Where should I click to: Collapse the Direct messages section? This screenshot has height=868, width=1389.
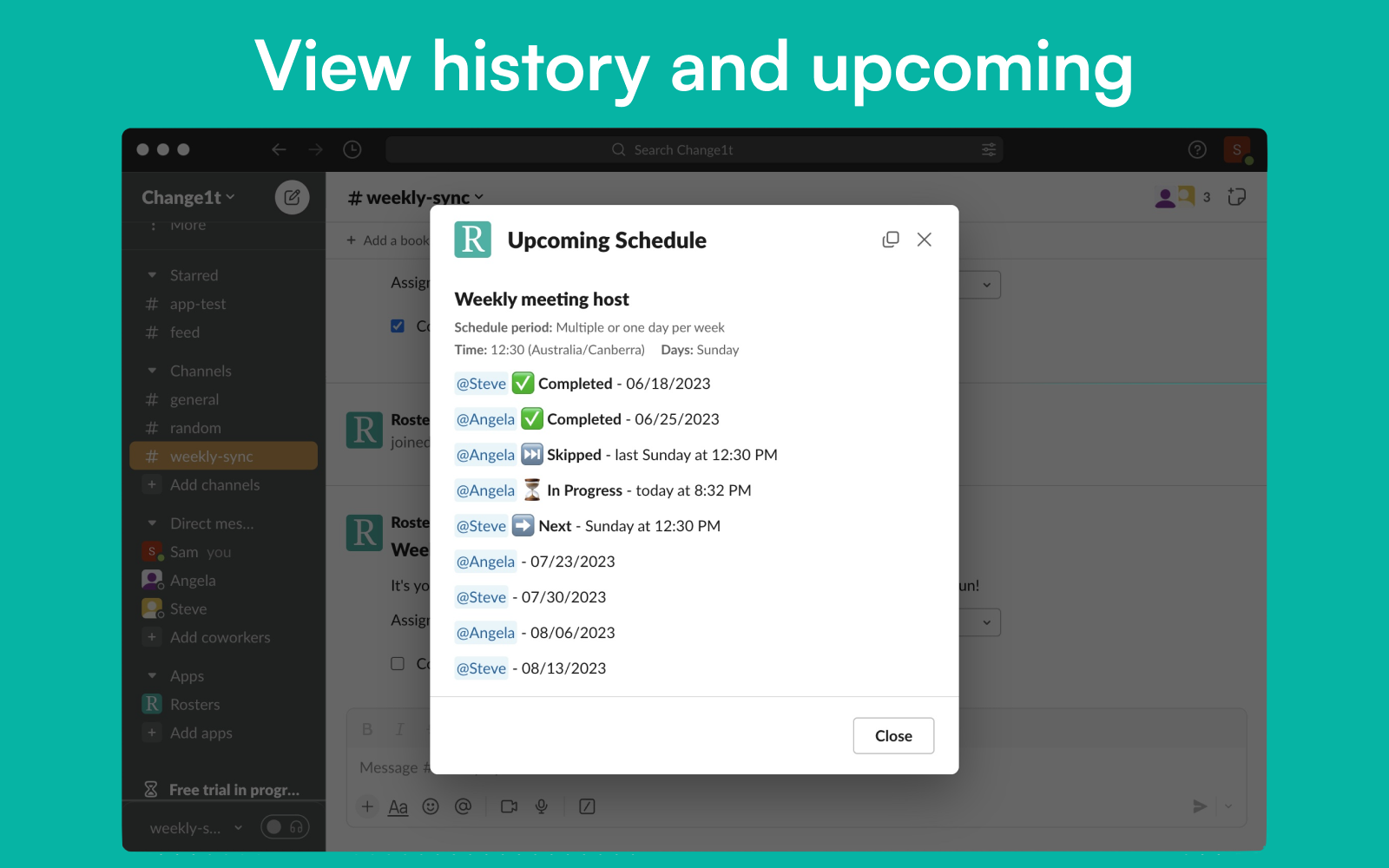pos(152,523)
